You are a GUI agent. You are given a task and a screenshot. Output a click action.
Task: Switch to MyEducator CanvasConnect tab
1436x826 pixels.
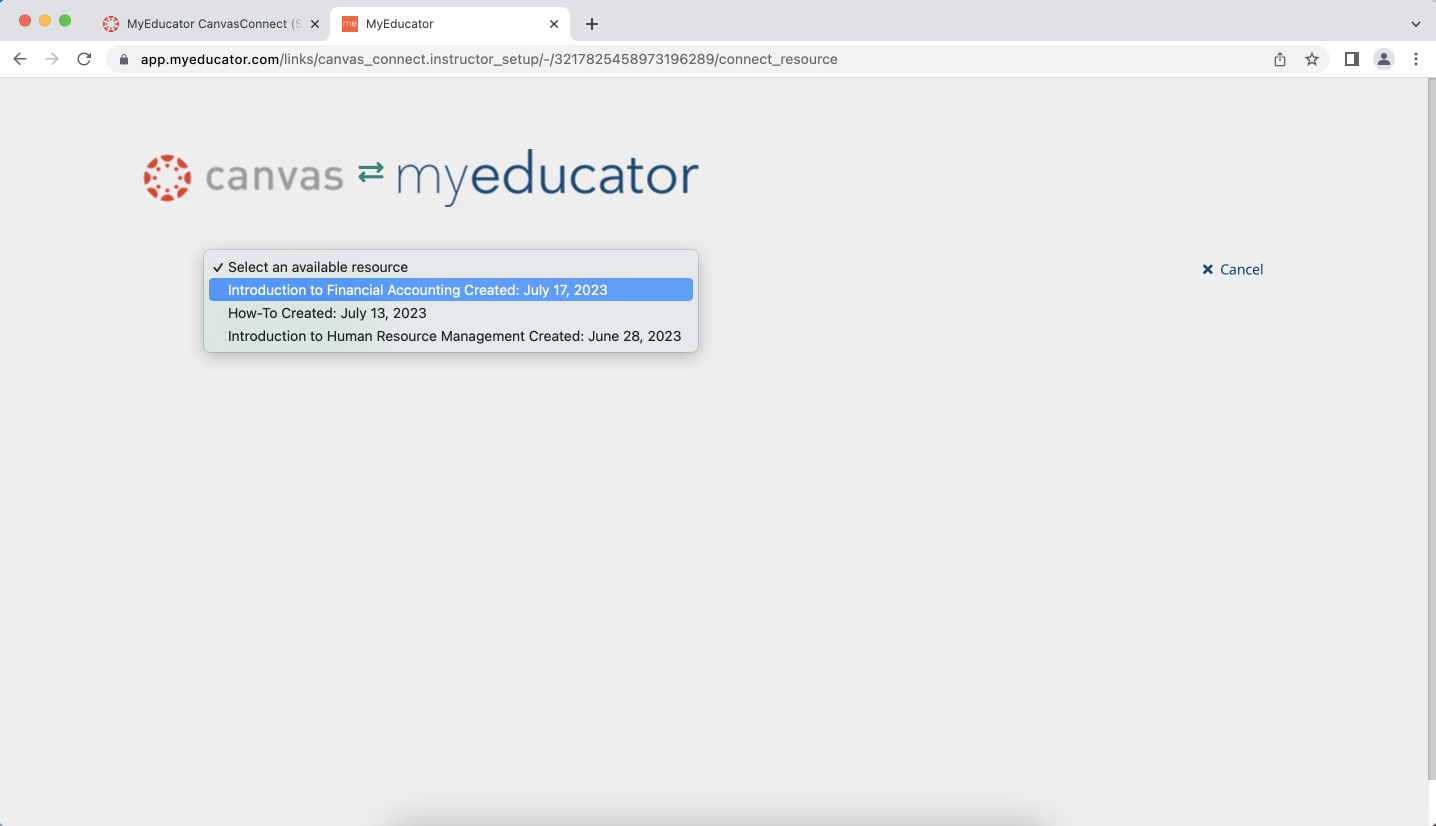(214, 23)
